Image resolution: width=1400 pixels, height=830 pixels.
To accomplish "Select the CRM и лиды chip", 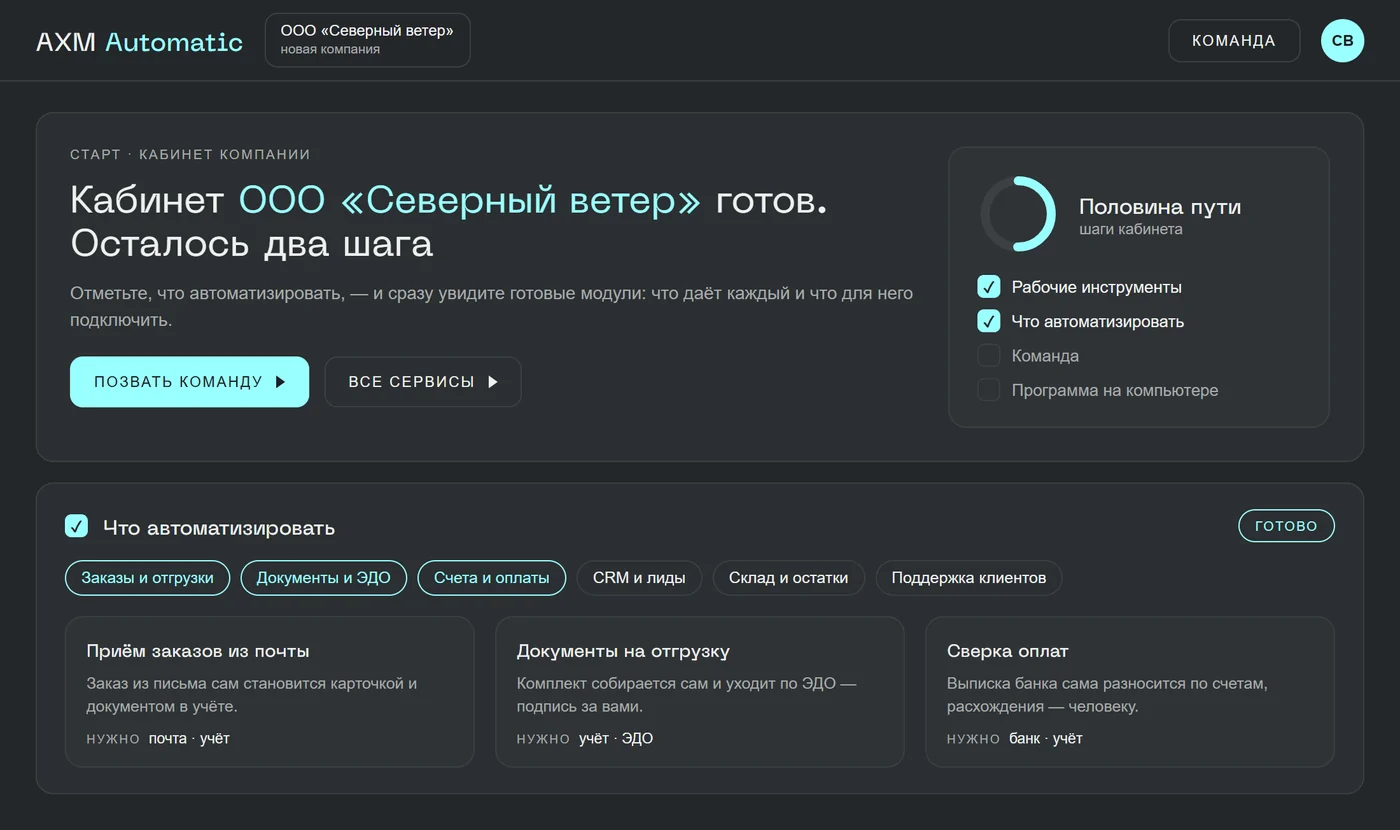I will tap(639, 578).
